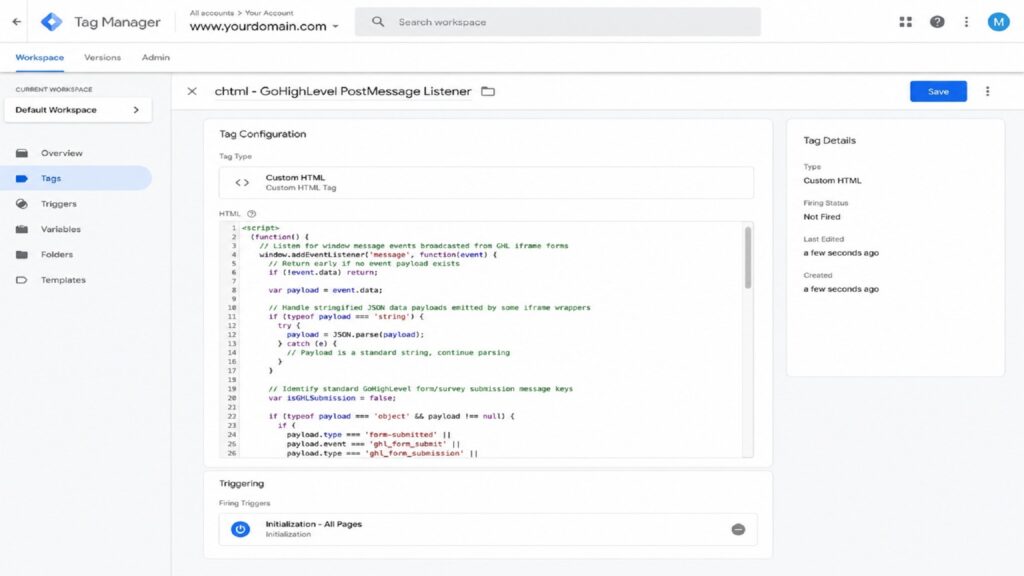Remove the Initialization - All Pages trigger

(738, 530)
